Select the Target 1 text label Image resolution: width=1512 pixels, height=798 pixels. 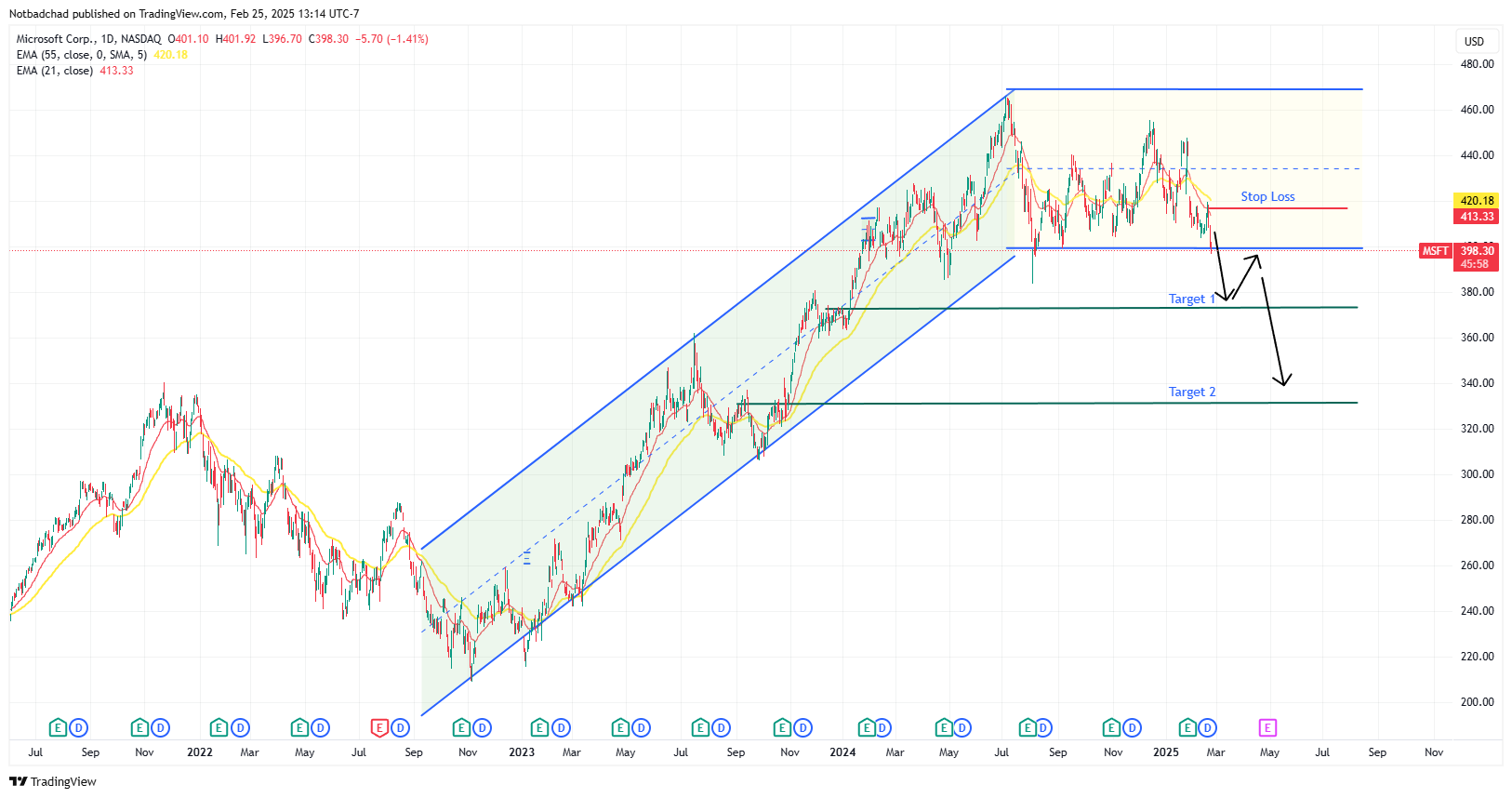pos(1192,299)
